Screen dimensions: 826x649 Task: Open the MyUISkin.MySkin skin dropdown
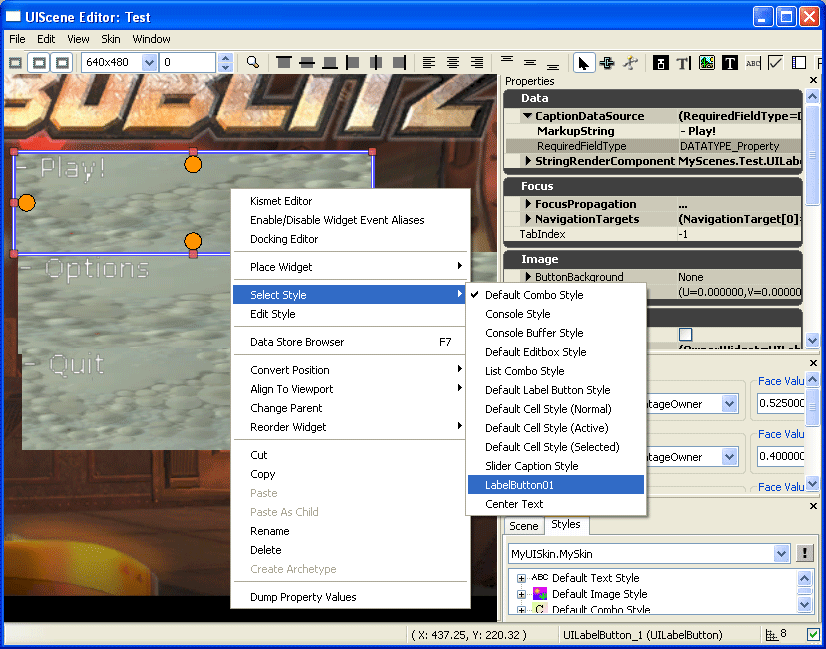coord(783,553)
